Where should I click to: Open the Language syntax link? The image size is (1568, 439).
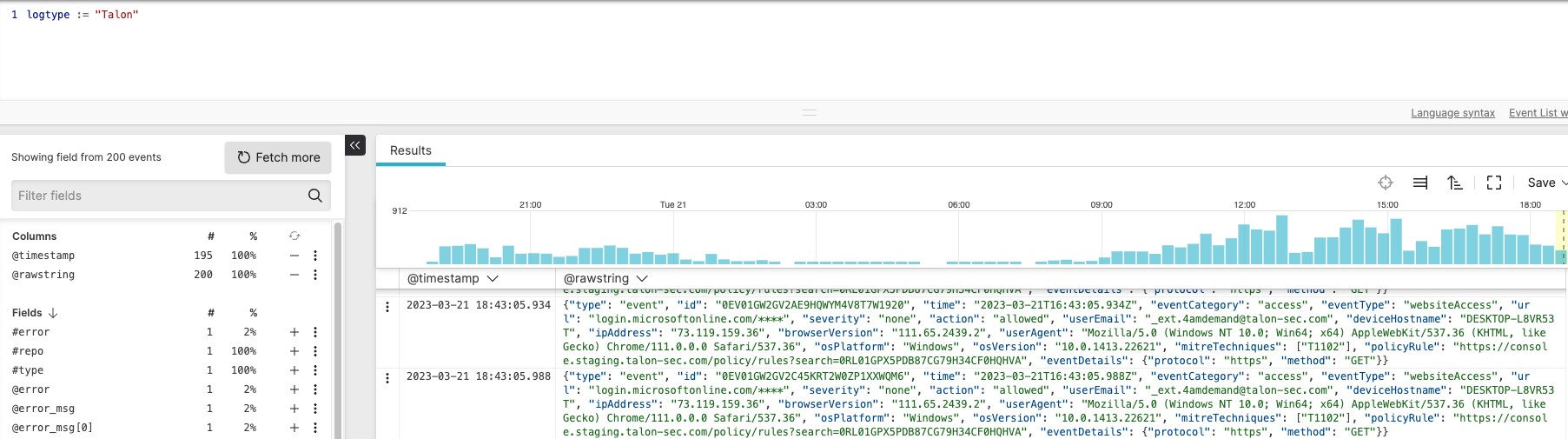1452,113
